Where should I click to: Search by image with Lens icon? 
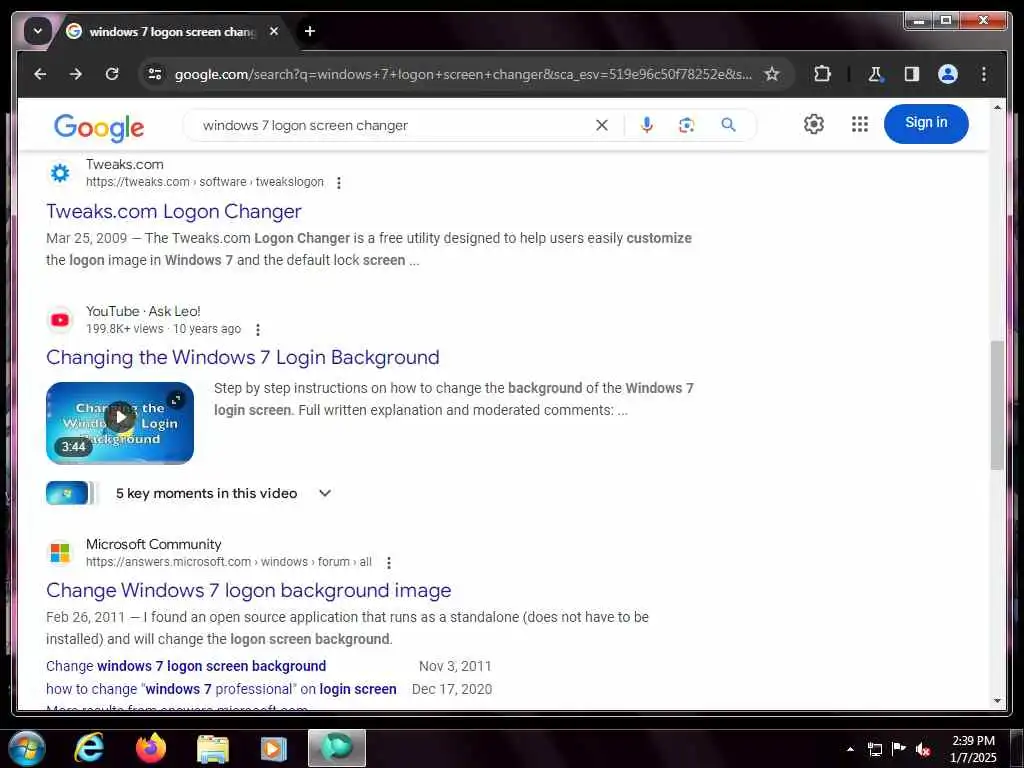point(686,125)
